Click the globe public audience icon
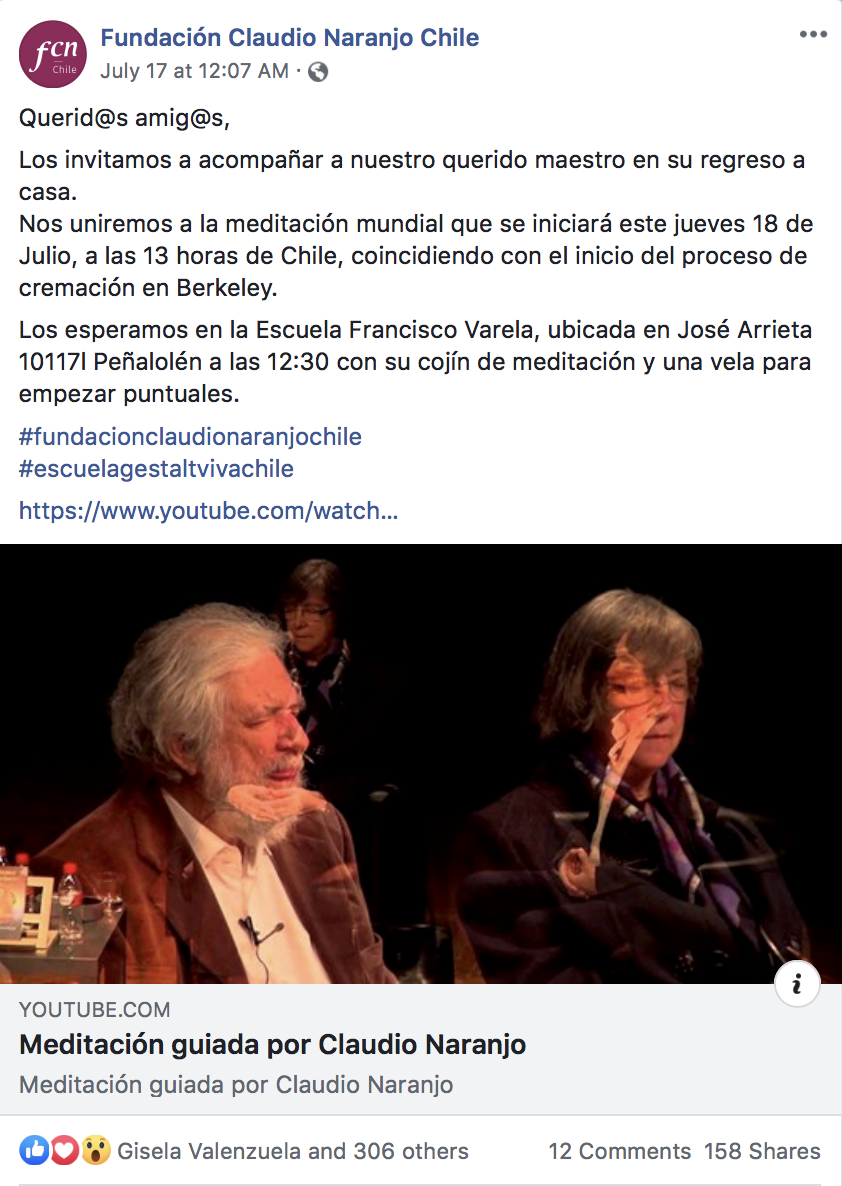842x1186 pixels. pyautogui.click(x=318, y=72)
